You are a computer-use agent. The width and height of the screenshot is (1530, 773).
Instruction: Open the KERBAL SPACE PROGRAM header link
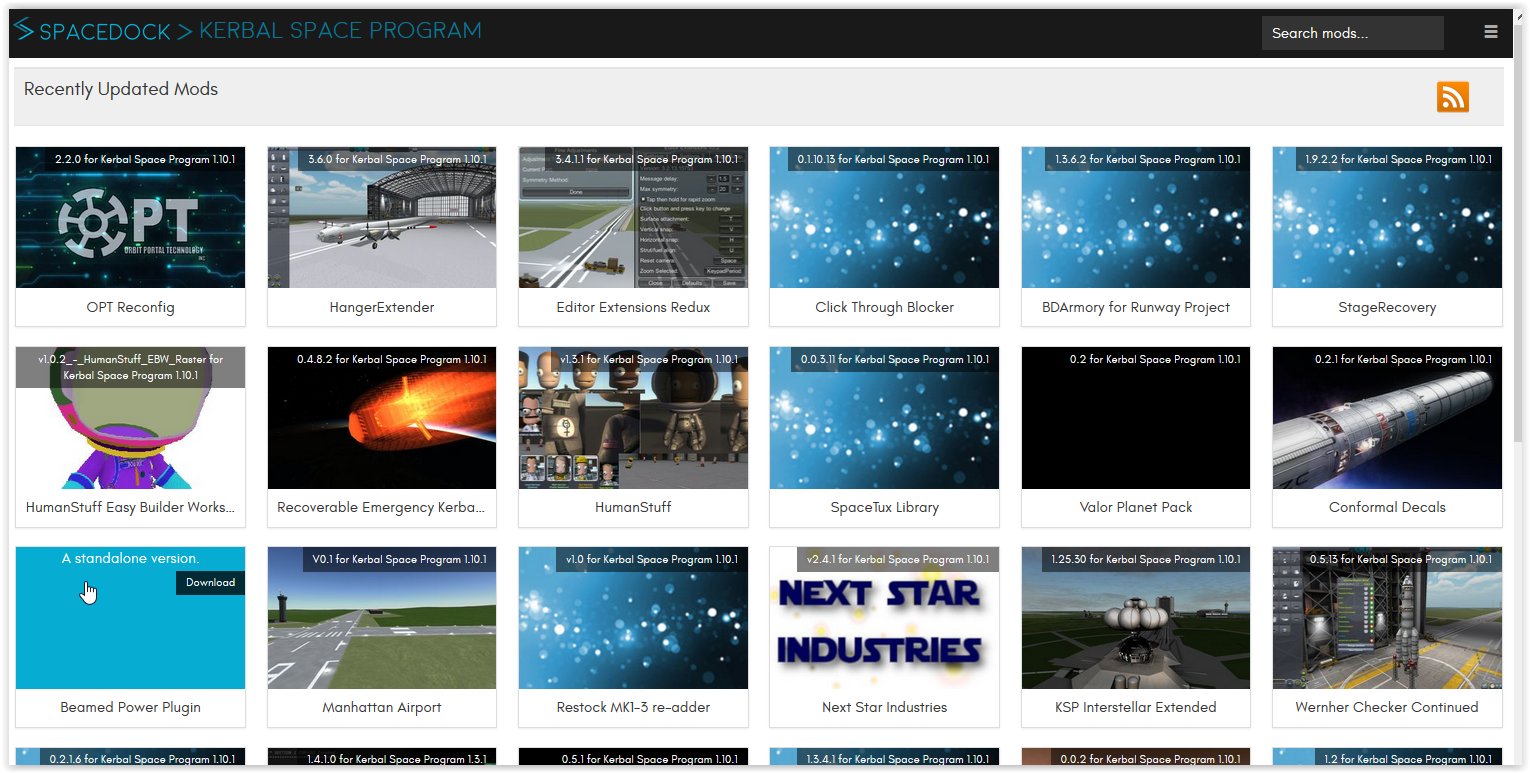point(340,31)
